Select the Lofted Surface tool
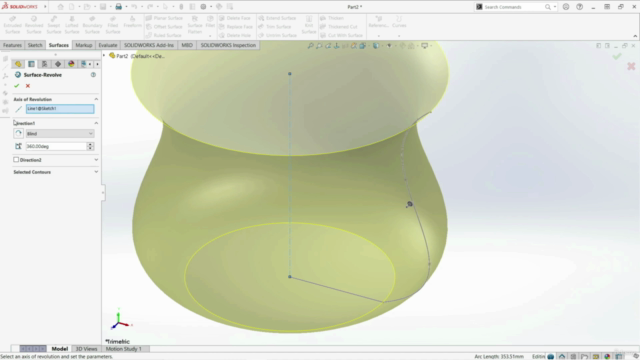640x360 pixels. pyautogui.click(x=72, y=25)
